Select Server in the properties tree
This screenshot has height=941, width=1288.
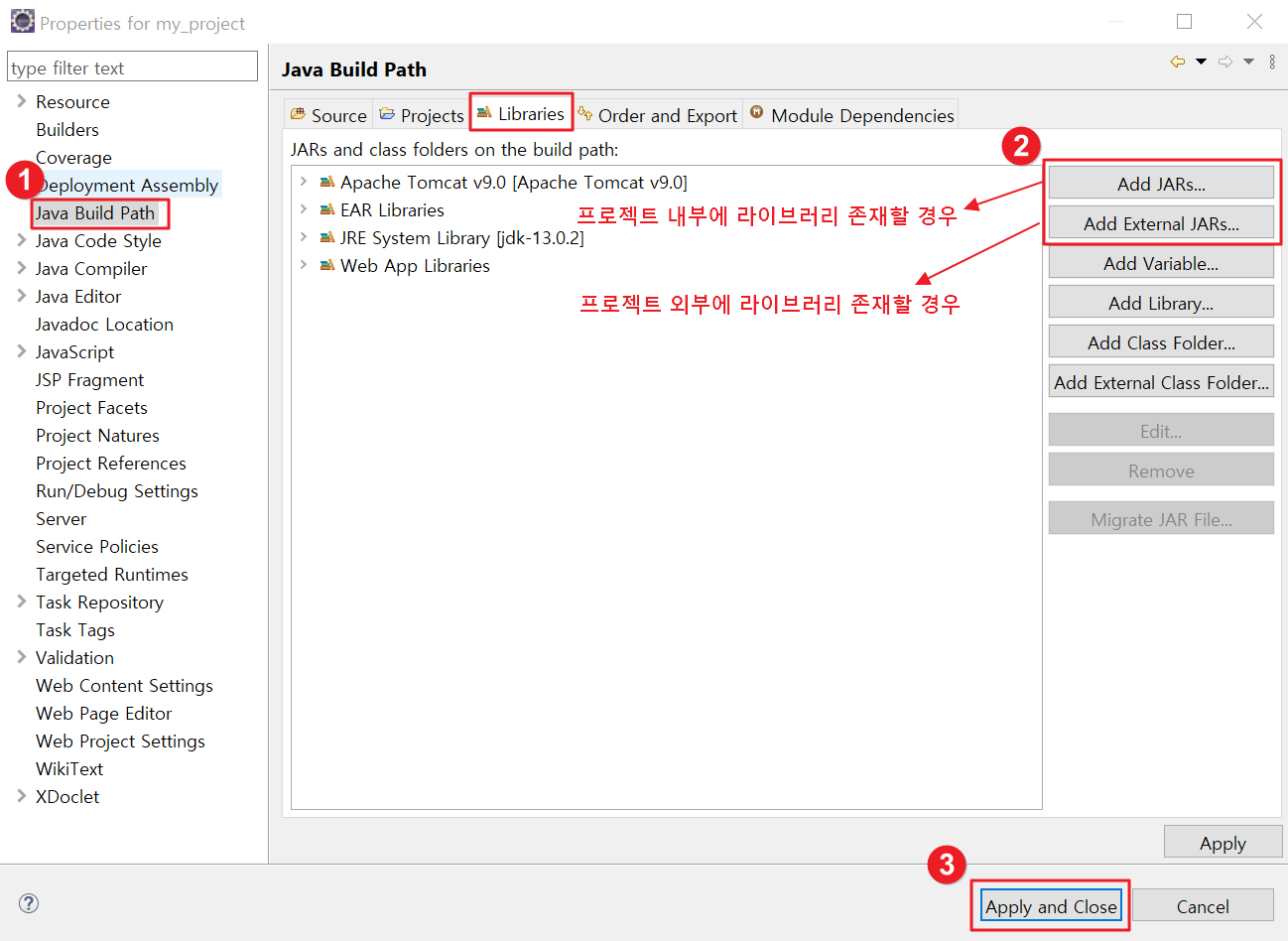coord(61,518)
